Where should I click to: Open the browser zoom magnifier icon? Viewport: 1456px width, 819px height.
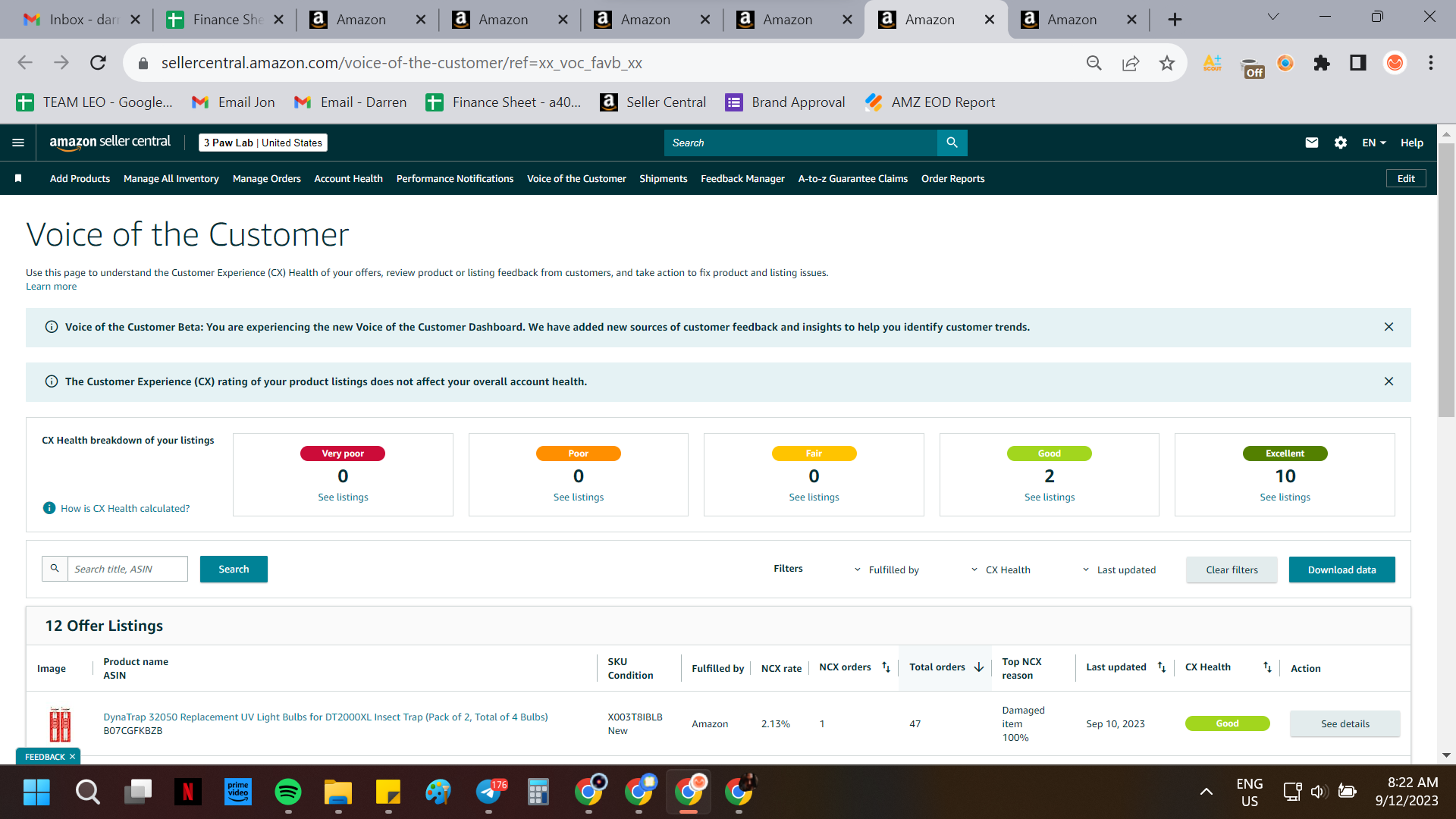1094,63
